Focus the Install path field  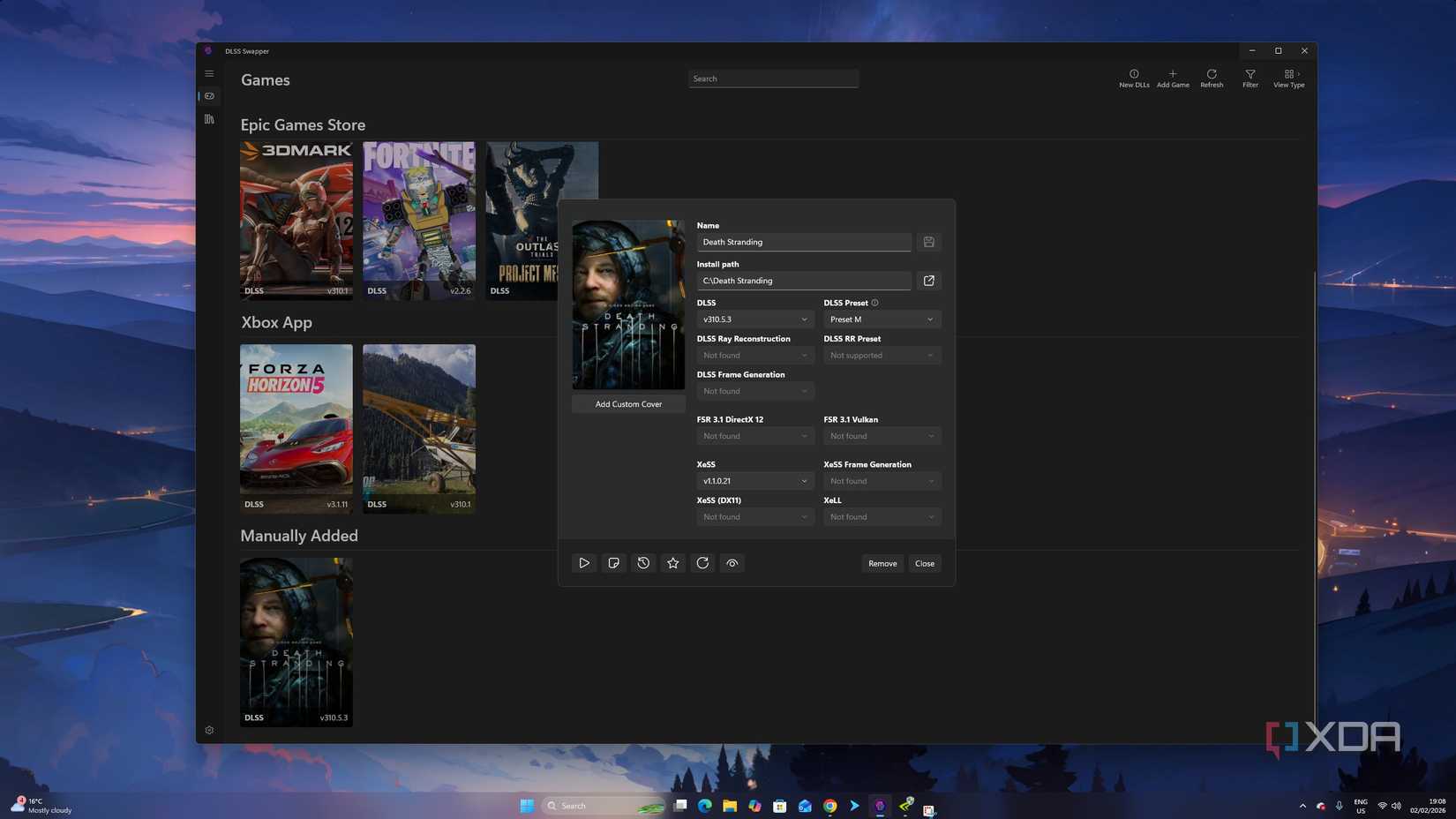tap(804, 281)
